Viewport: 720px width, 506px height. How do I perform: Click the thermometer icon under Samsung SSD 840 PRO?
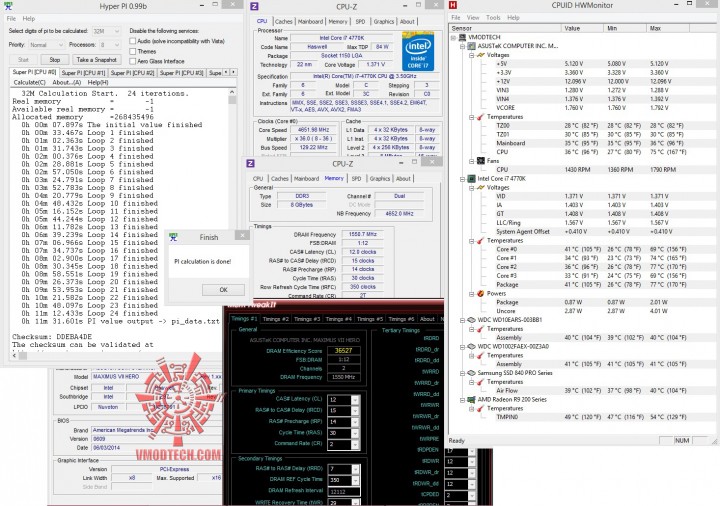[481, 382]
